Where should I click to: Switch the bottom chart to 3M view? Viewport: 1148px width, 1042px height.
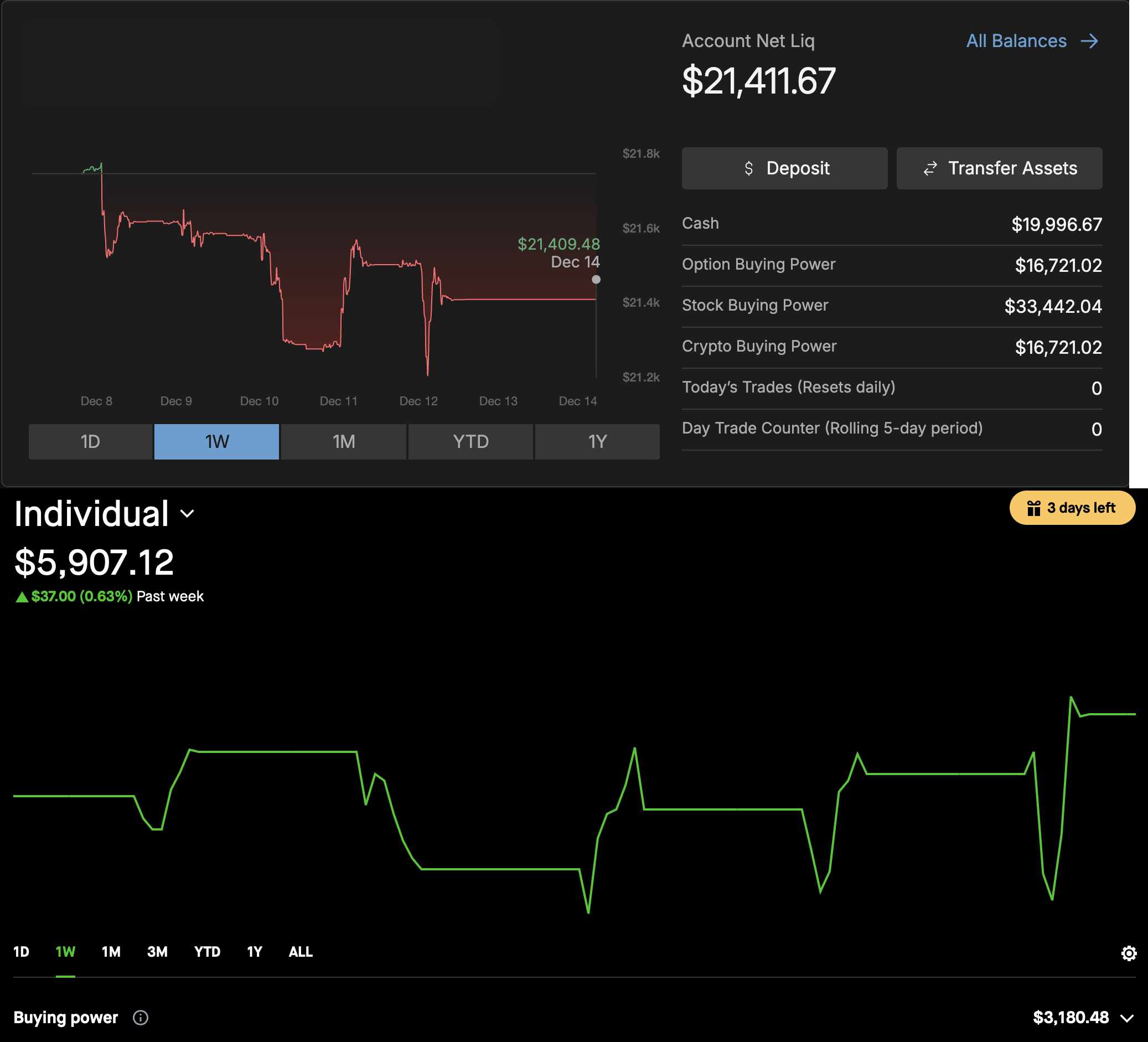click(x=157, y=952)
